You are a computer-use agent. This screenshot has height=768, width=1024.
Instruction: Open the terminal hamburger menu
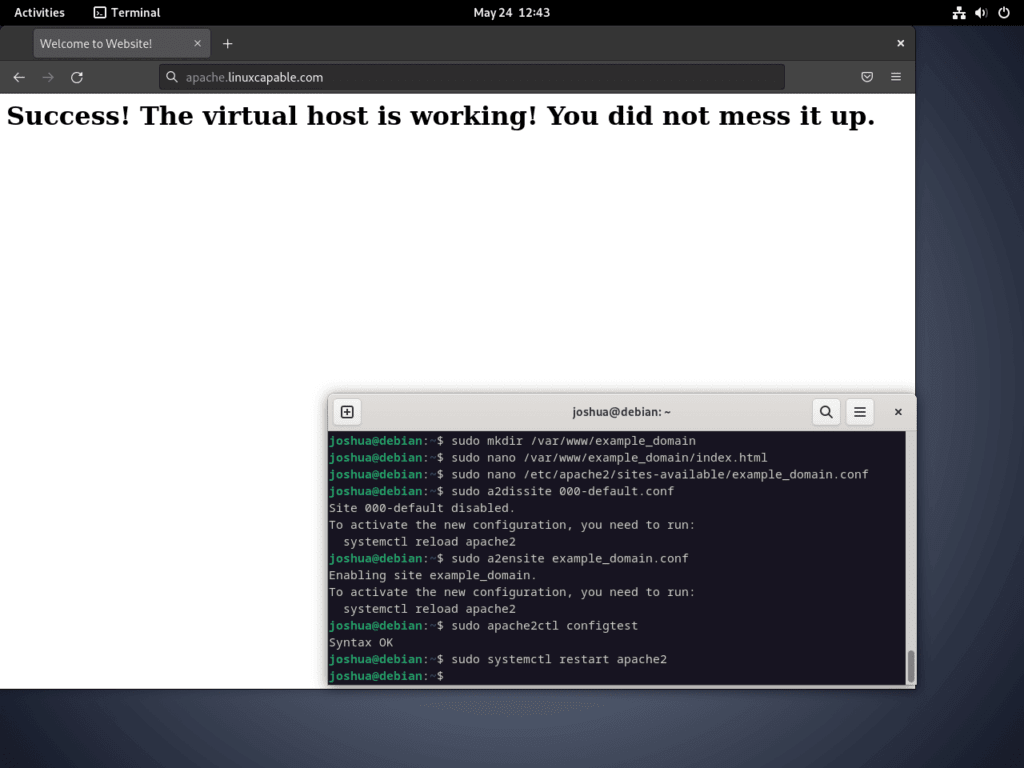click(860, 411)
